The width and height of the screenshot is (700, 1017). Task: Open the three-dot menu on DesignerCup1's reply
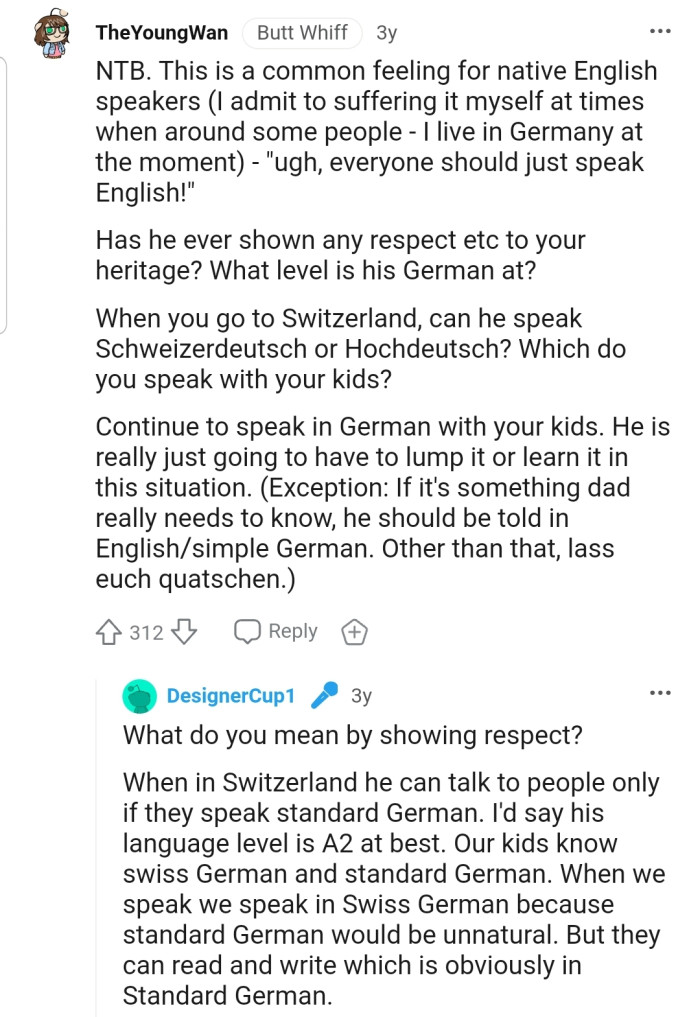pyautogui.click(x=660, y=693)
